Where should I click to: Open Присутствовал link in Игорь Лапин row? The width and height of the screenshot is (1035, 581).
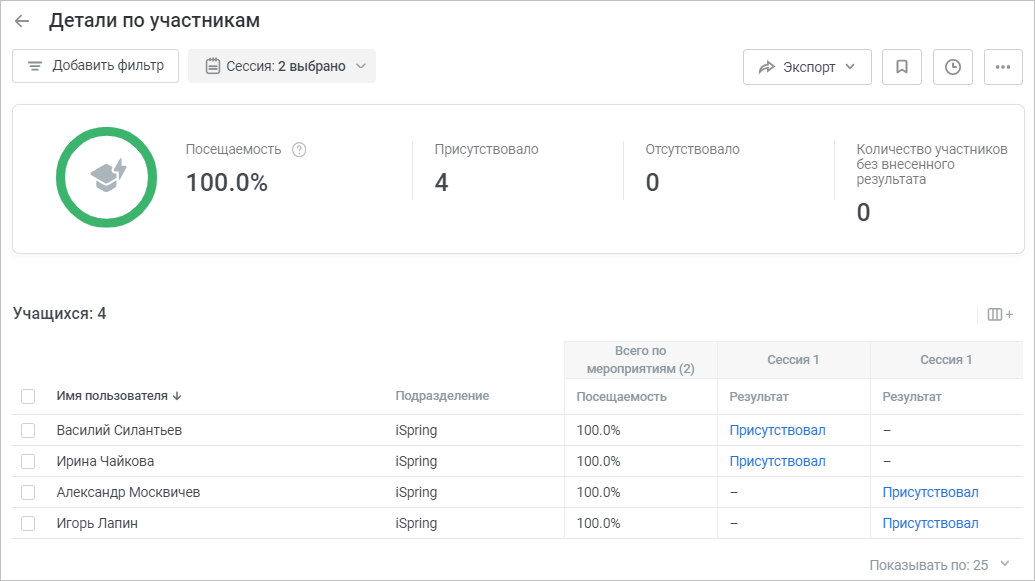[x=930, y=524]
